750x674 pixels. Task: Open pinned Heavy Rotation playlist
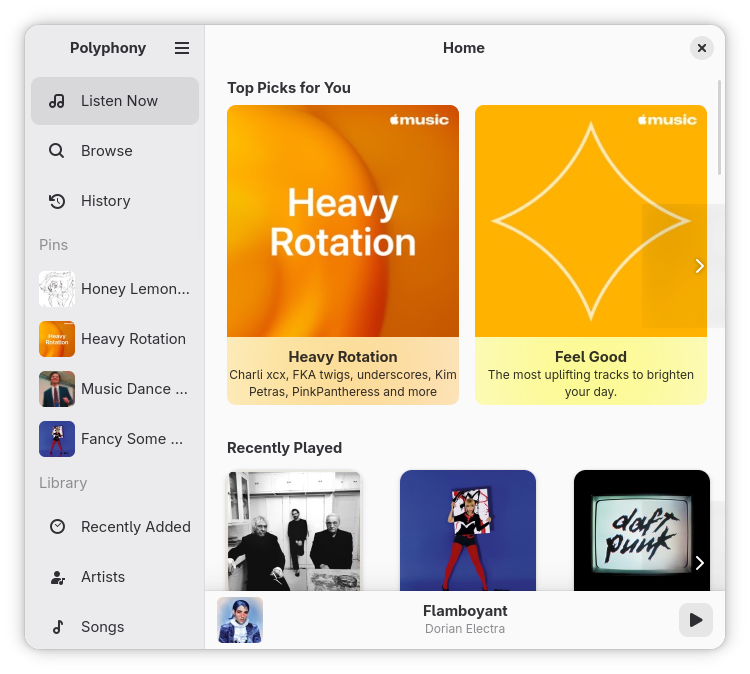coord(115,339)
